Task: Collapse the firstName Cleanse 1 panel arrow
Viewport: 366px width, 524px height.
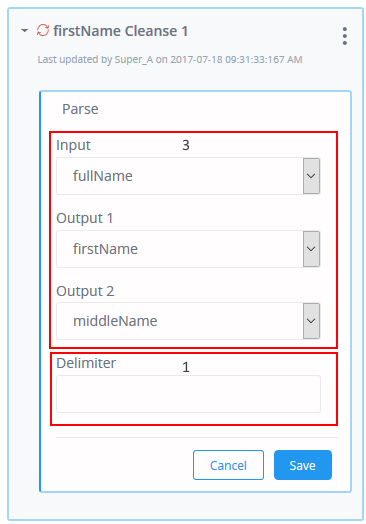Action: point(24,31)
